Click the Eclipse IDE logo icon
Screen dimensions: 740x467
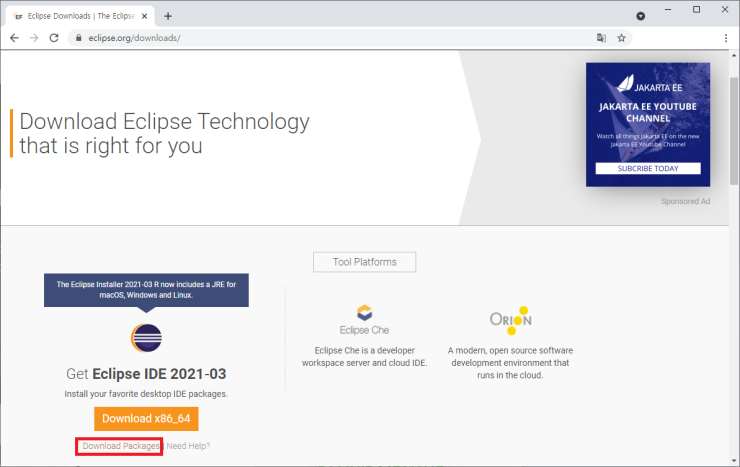[146, 339]
